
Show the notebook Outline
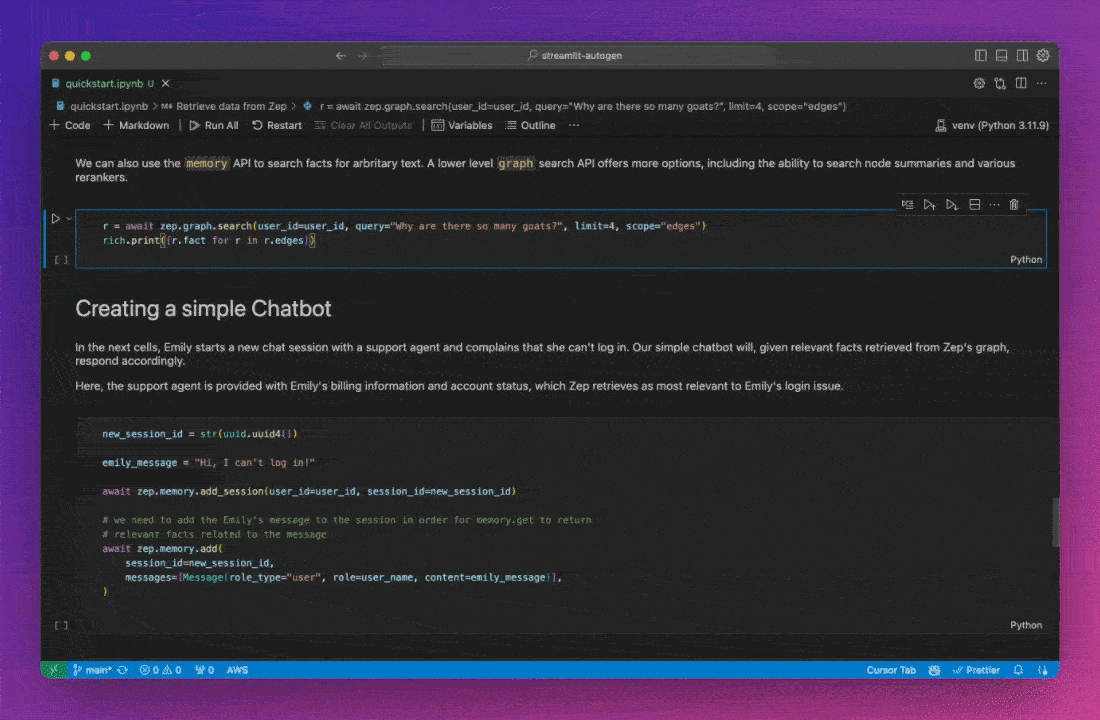point(530,126)
